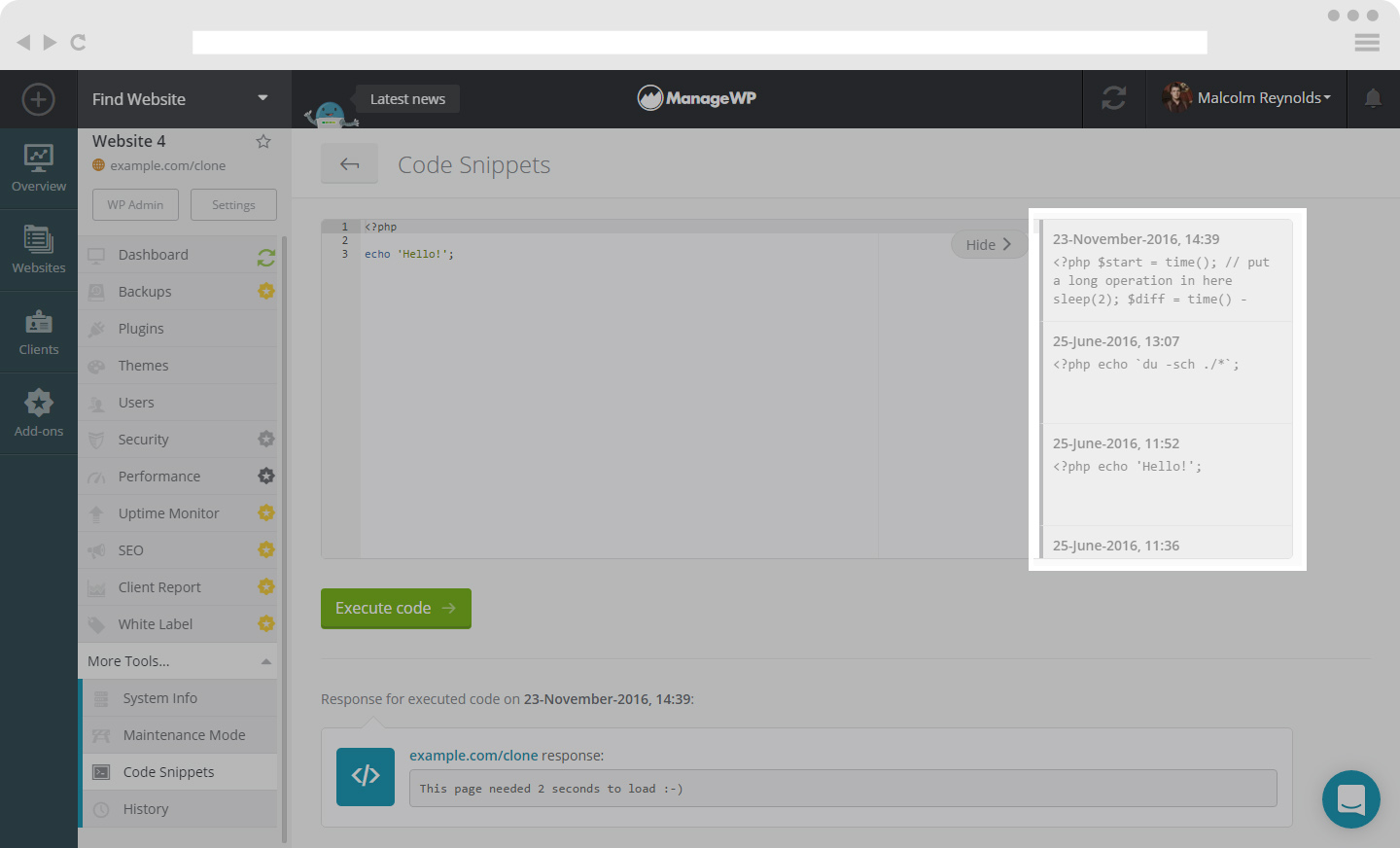The image size is (1400, 848).
Task: Click the Performance gear badge
Action: 266,476
